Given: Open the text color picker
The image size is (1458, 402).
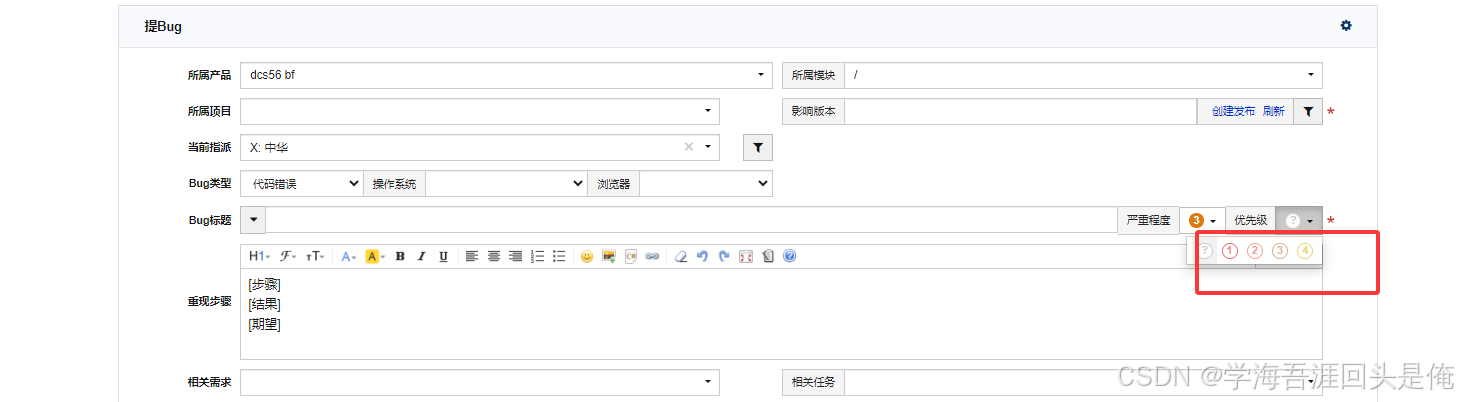Looking at the screenshot, I should coord(348,257).
